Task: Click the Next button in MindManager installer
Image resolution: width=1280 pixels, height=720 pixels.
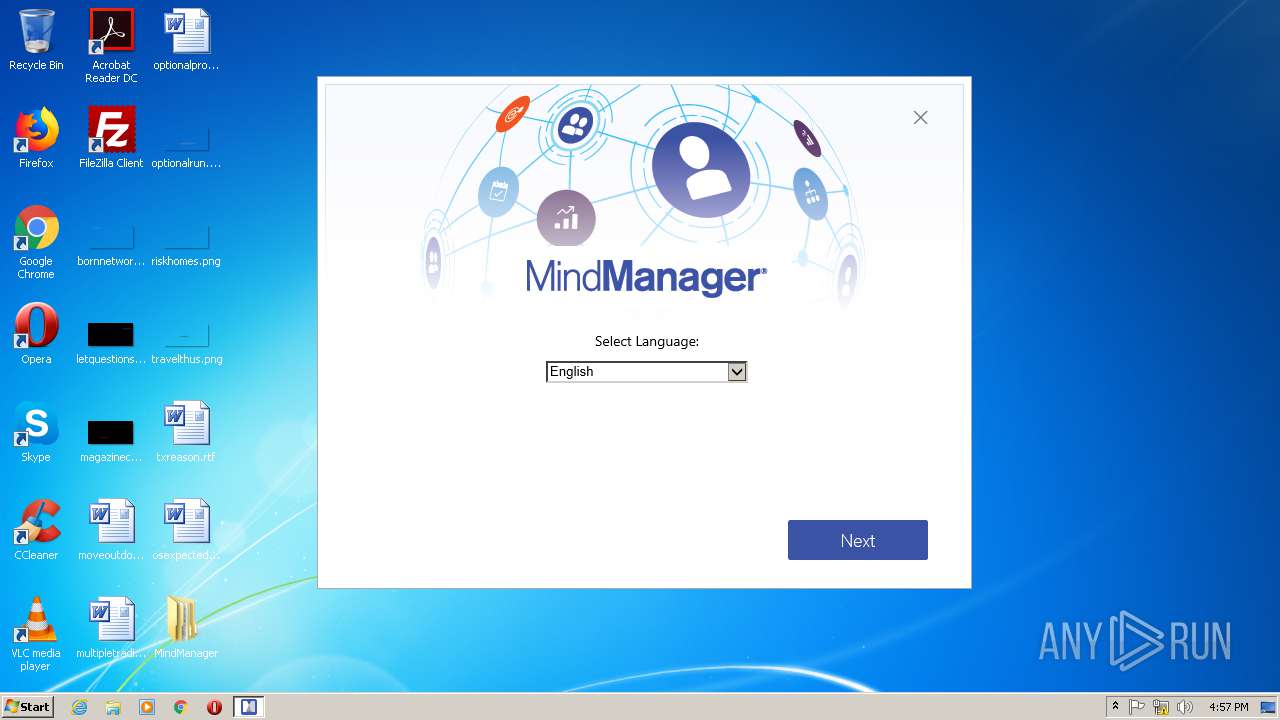Action: tap(857, 540)
